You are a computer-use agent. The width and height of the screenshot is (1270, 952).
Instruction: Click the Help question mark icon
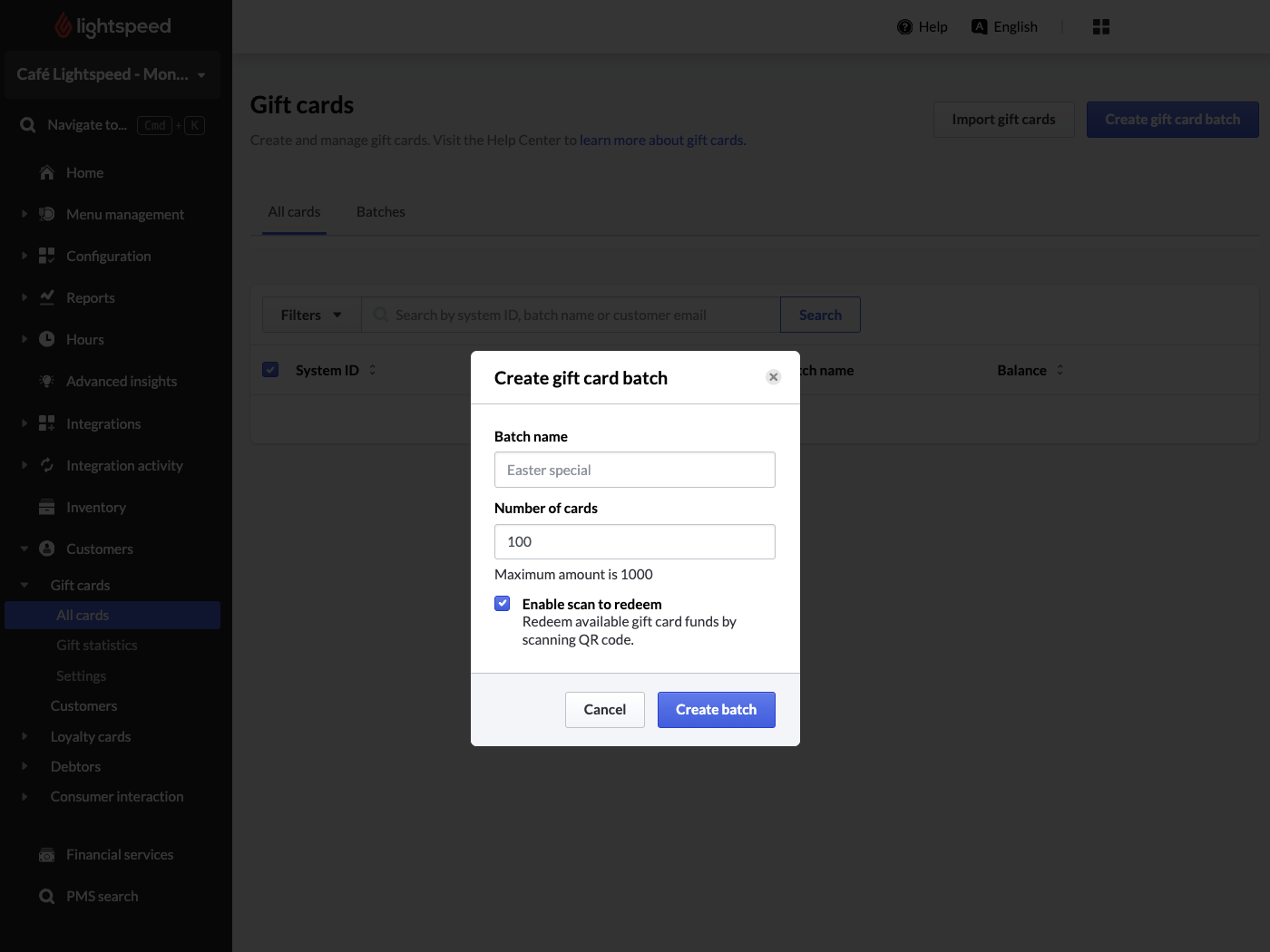tap(904, 27)
